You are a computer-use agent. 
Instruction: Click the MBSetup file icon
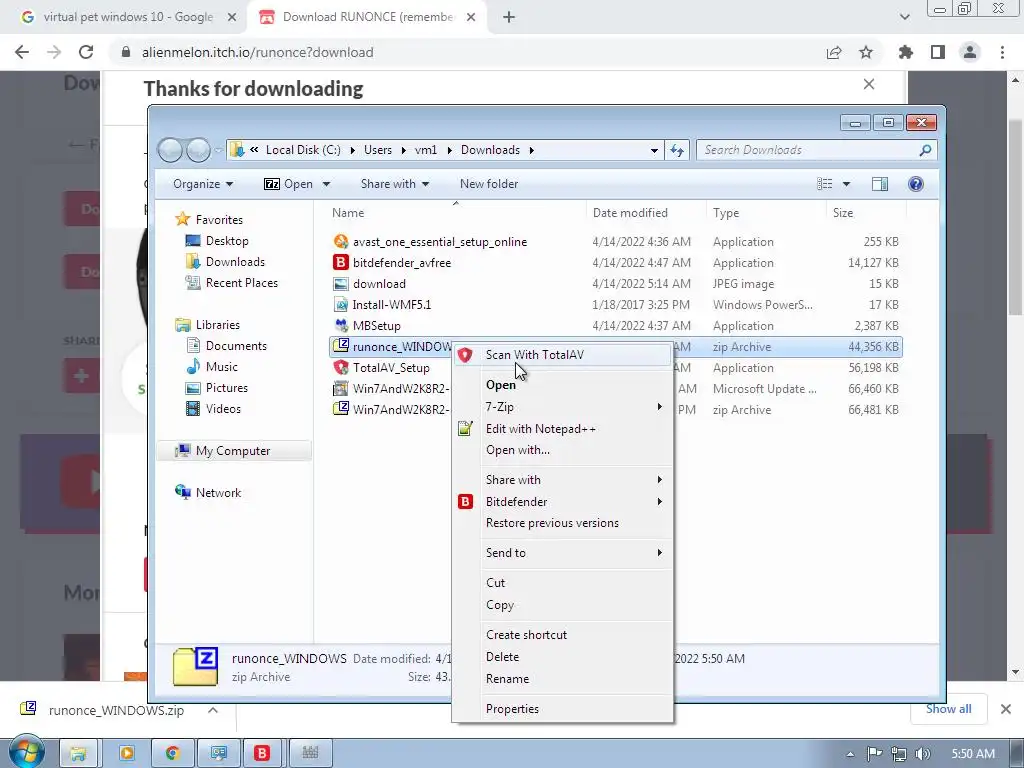click(x=341, y=325)
